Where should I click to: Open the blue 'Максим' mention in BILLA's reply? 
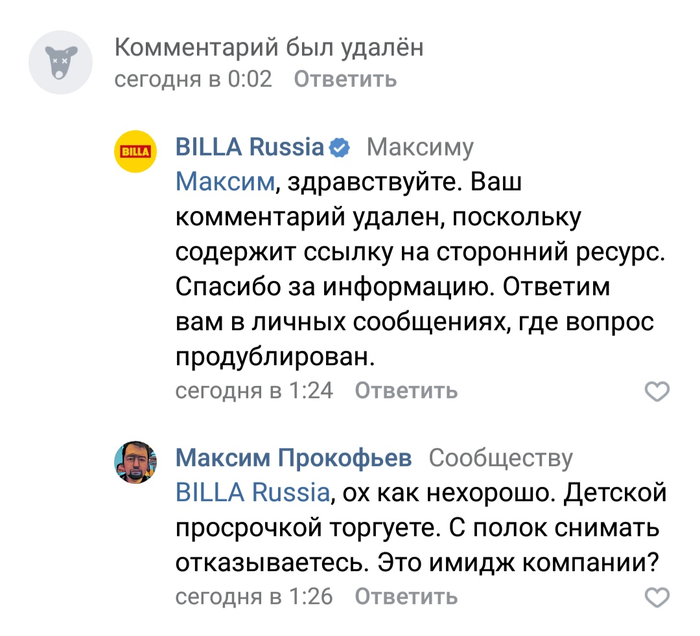click(225, 182)
